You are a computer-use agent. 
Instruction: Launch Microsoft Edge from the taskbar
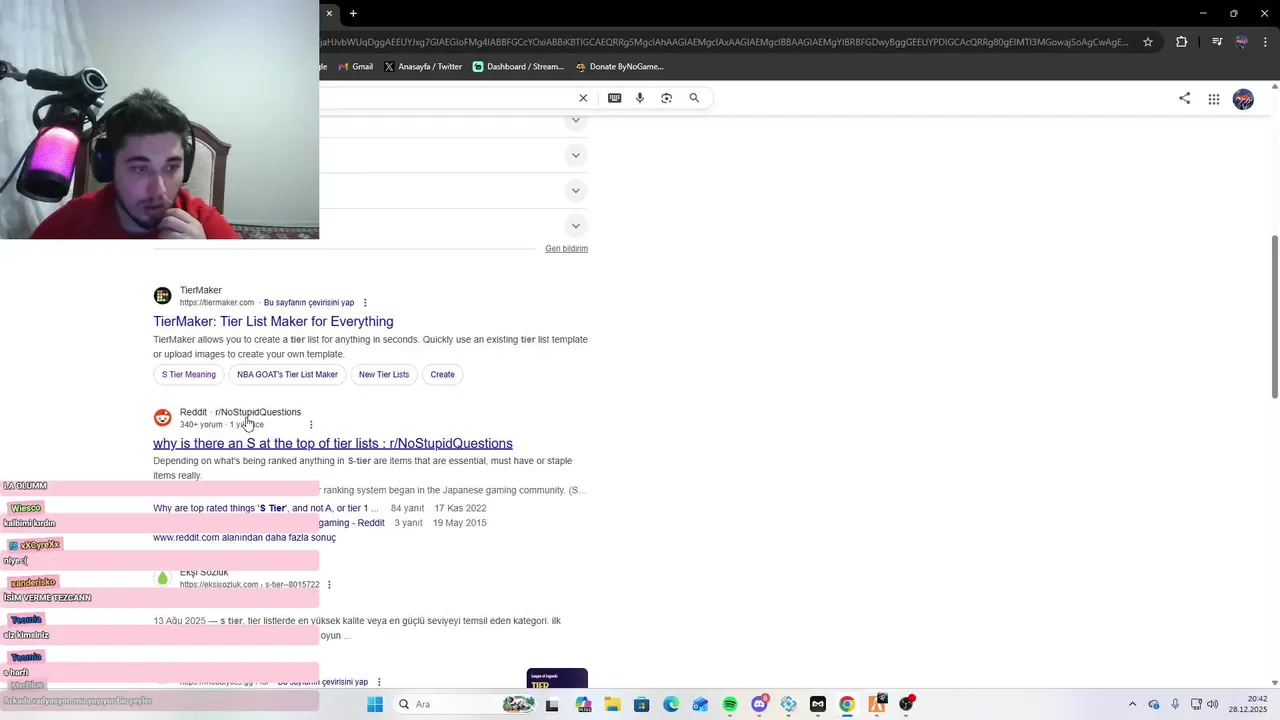671,704
